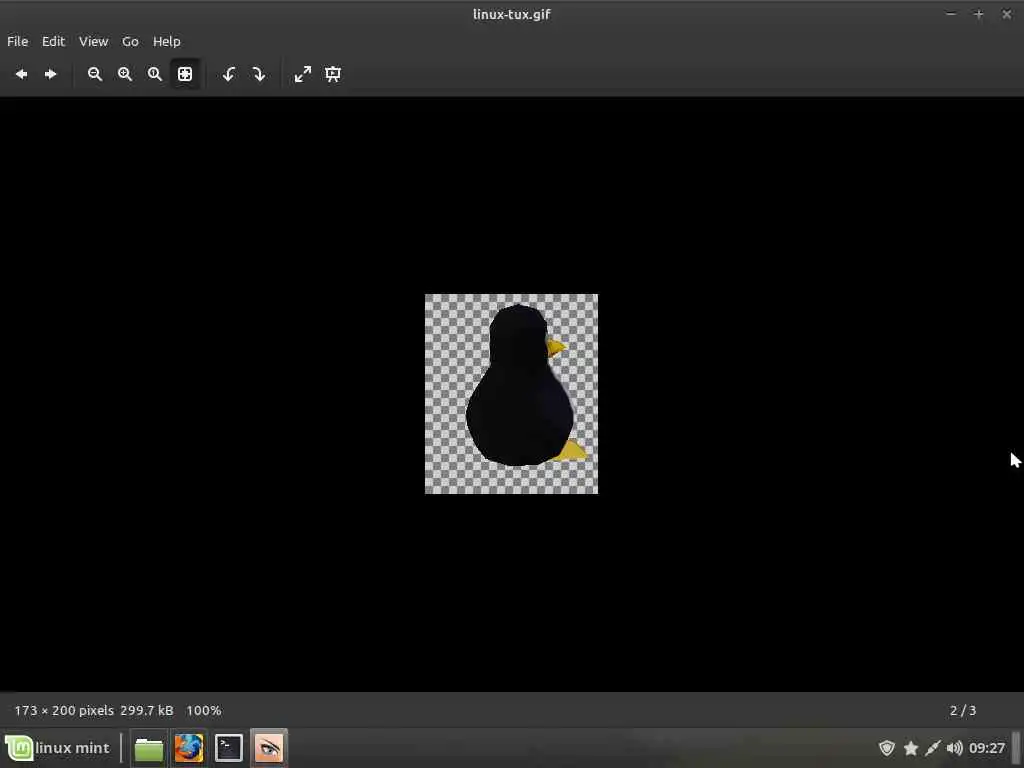
Task: Enter fullscreen mode
Action: [x=302, y=74]
